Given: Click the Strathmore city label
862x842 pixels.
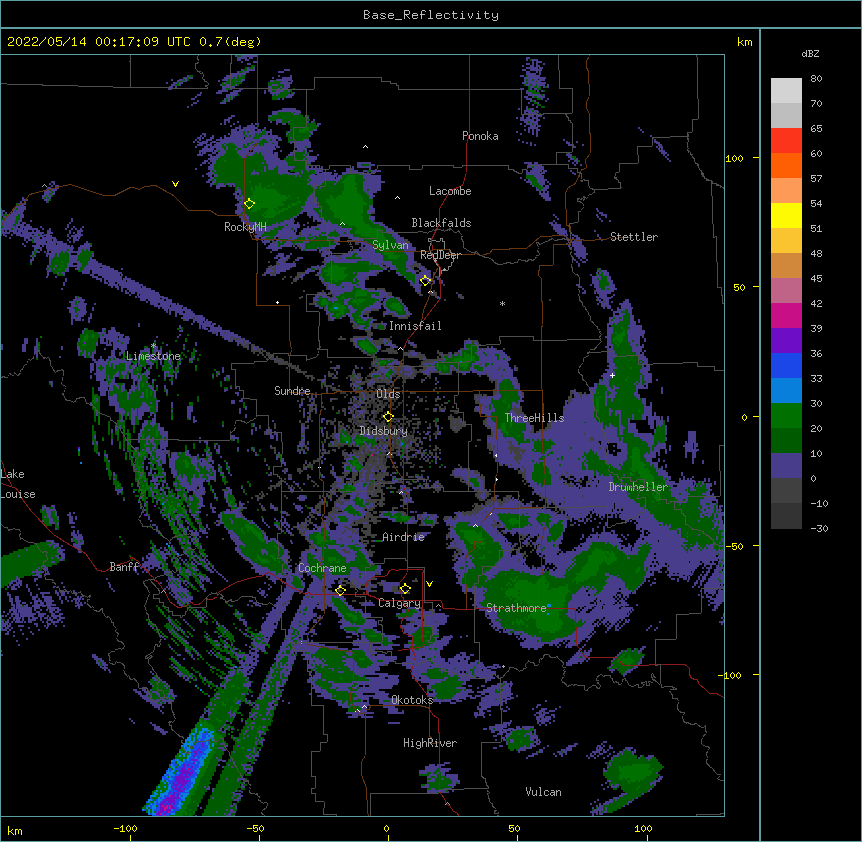Looking at the screenshot, I should [516, 608].
